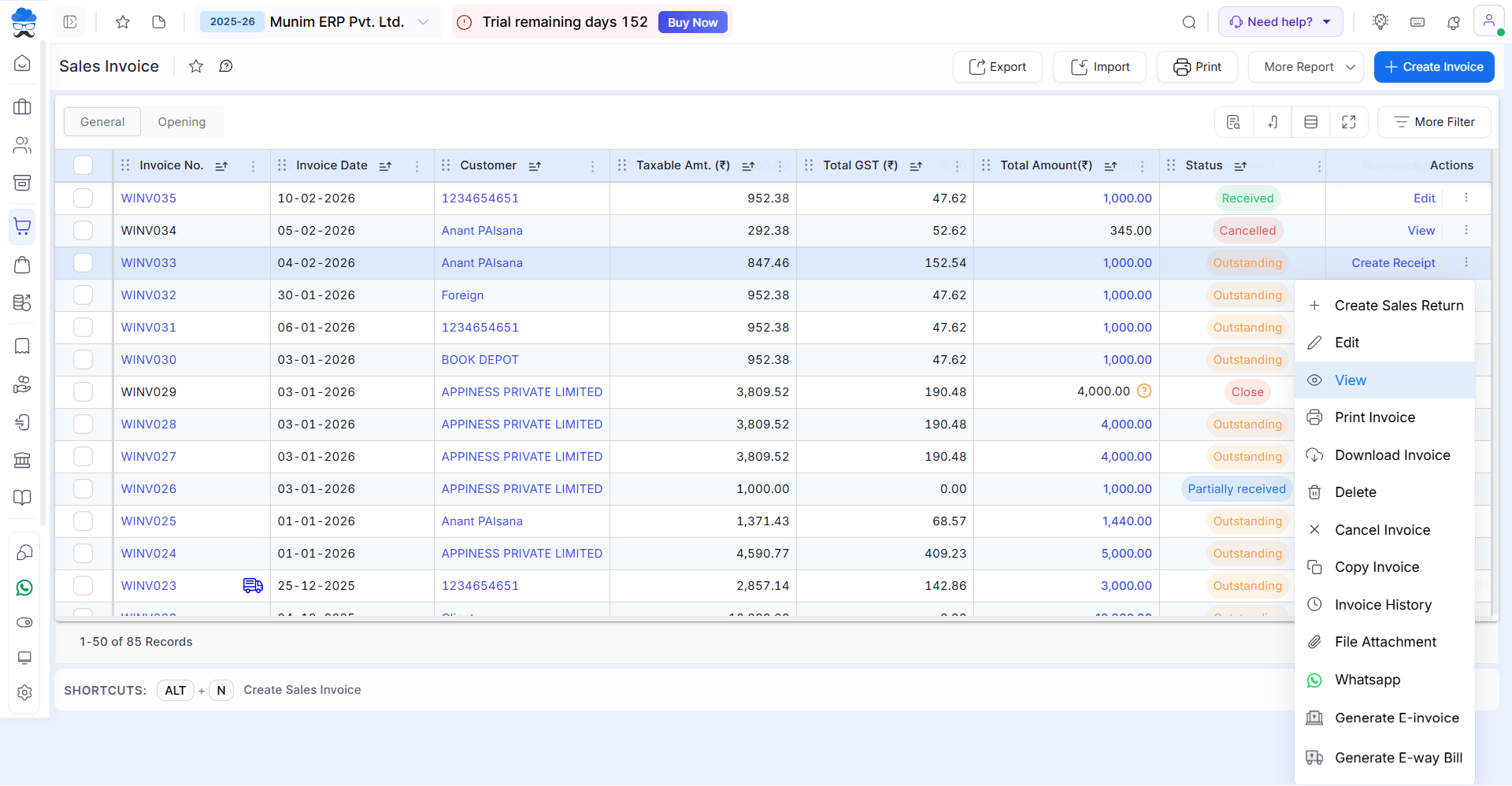Select the checkbox for invoice WINV035
The image size is (1512, 786).
(83, 198)
